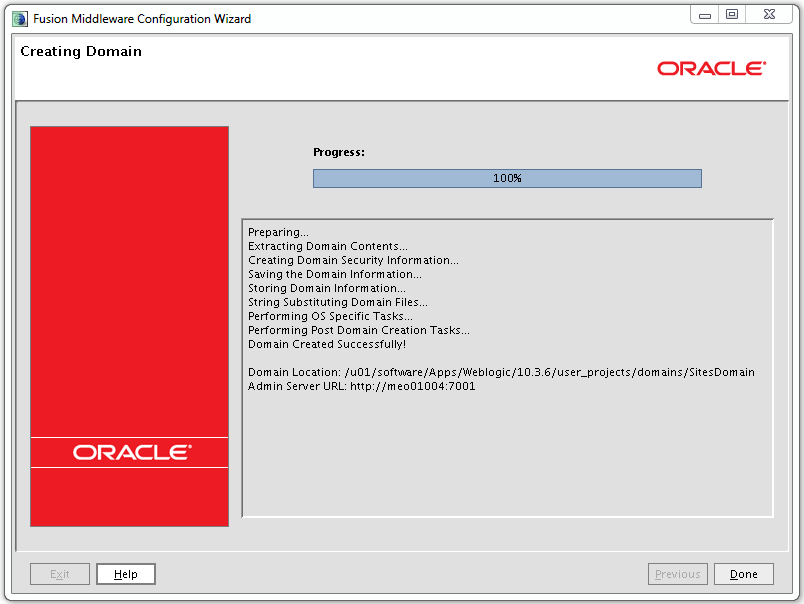The height and width of the screenshot is (604, 804).
Task: Select the Admin Server URL line
Action: [361, 386]
